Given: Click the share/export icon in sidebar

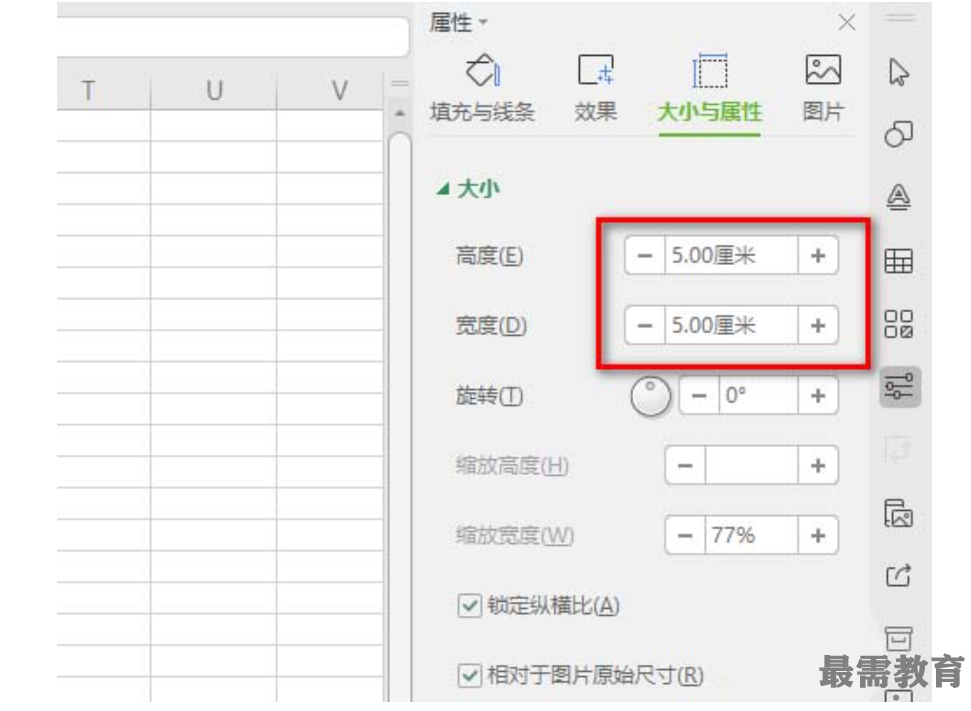Looking at the screenshot, I should [x=899, y=576].
